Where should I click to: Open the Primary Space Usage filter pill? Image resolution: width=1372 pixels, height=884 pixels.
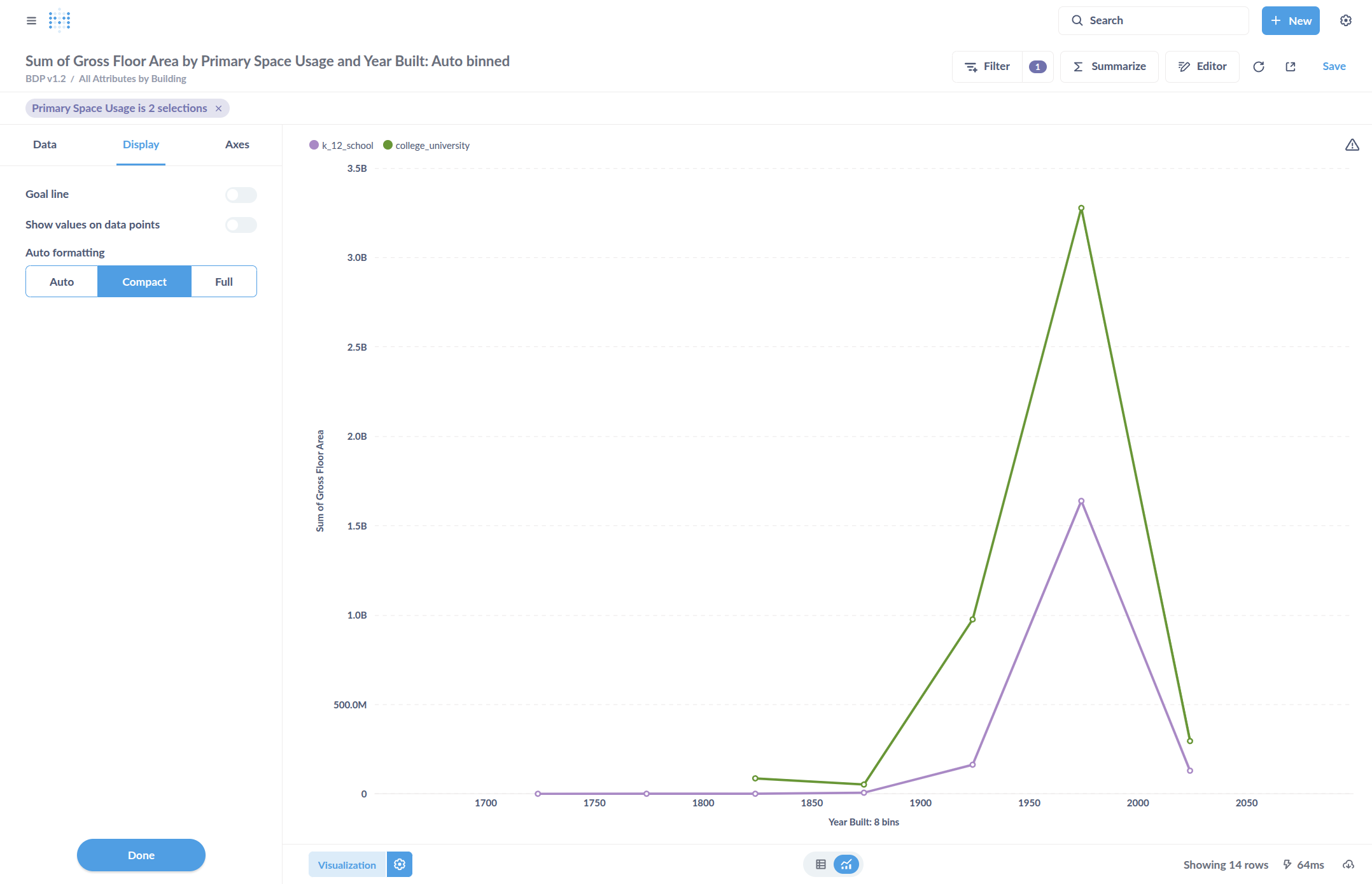pos(119,108)
